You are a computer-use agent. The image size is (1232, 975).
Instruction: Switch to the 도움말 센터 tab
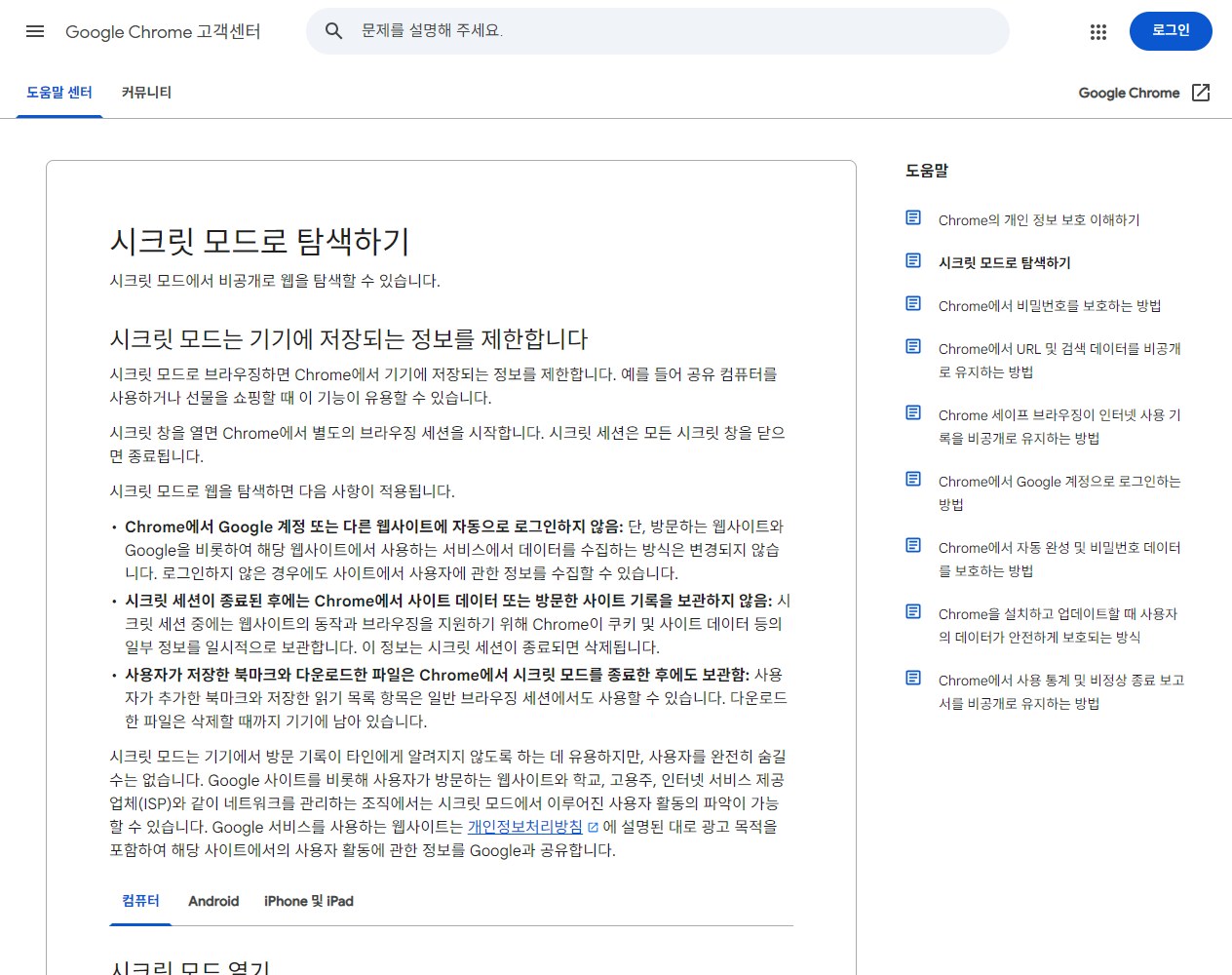[59, 93]
